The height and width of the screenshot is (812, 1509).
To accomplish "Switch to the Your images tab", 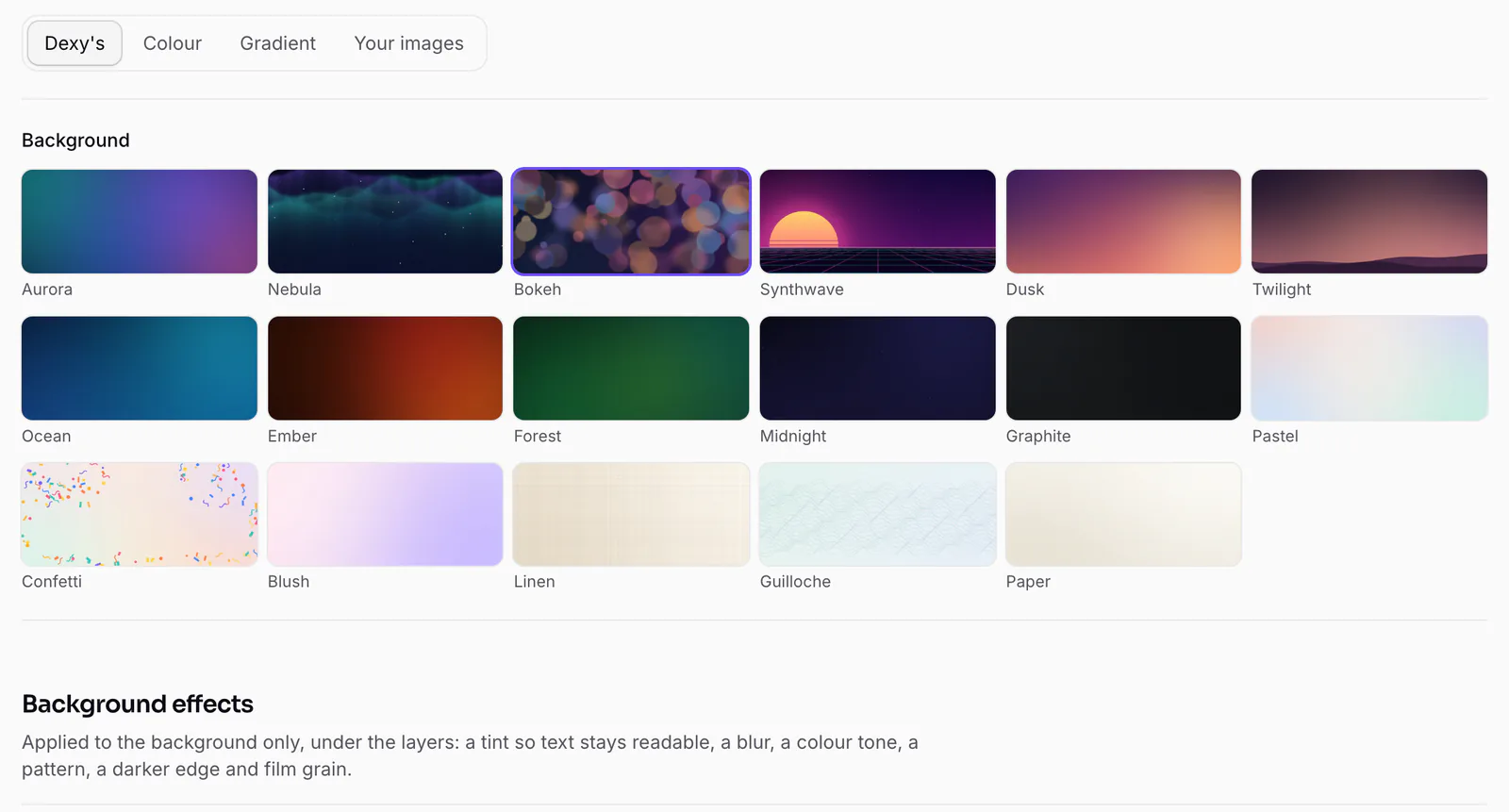I will [x=408, y=43].
